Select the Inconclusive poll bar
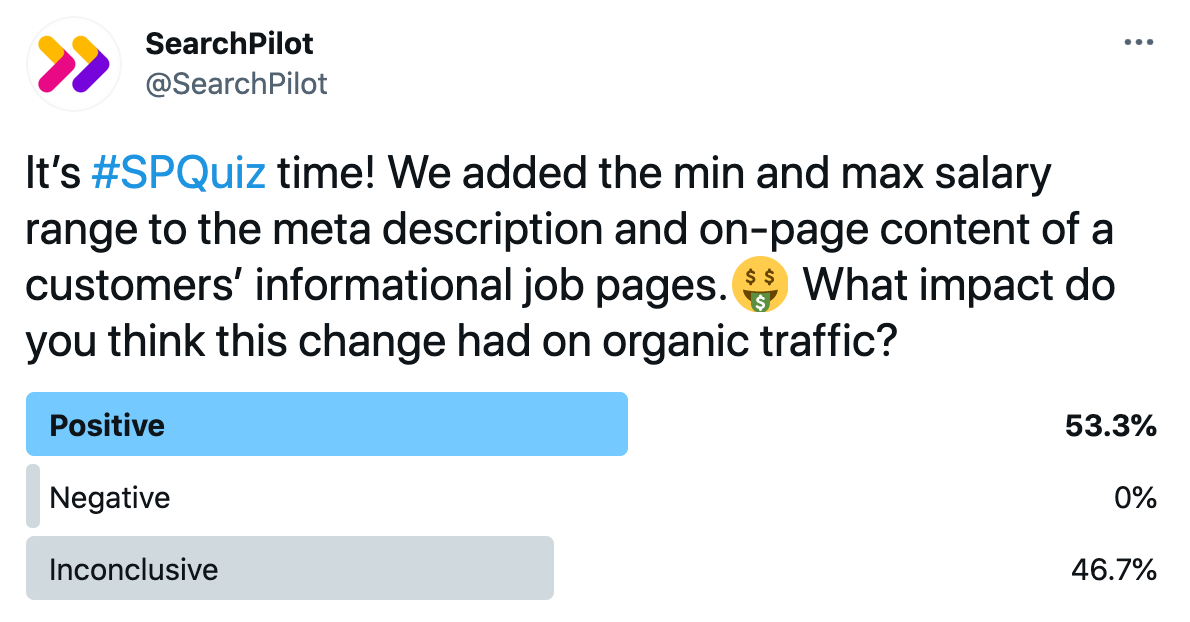This screenshot has width=1190, height=622. click(290, 568)
